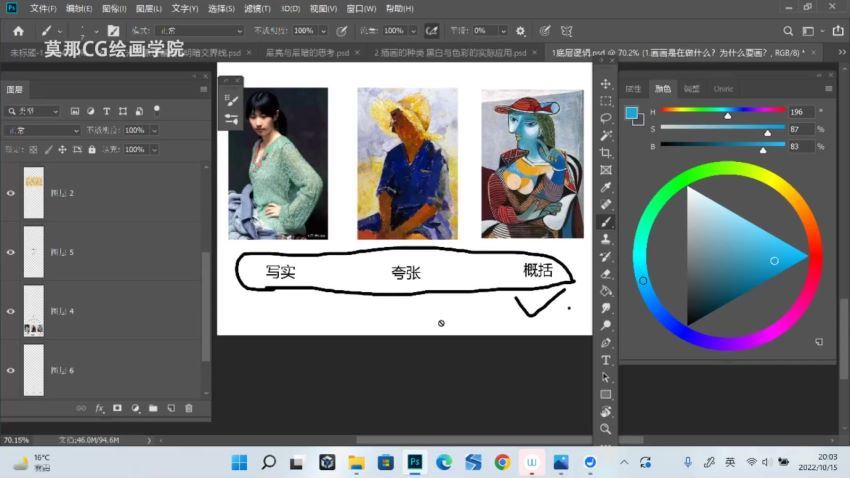Select the Clone Stamp tool

pyautogui.click(x=606, y=239)
